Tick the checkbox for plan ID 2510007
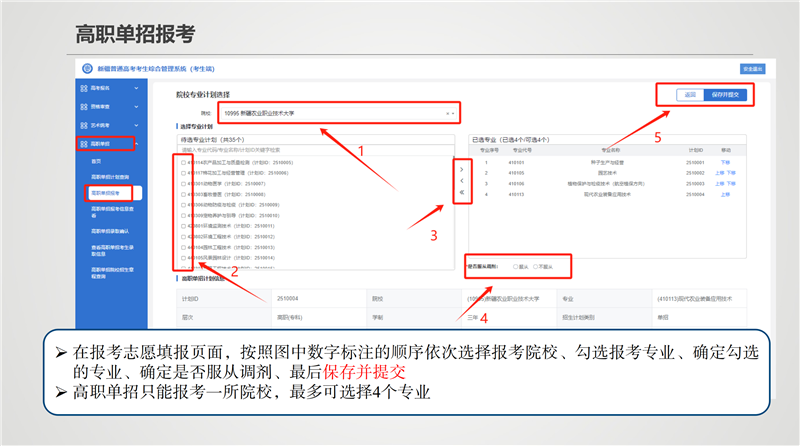Screen dimensions: 800x446 [x=184, y=184]
